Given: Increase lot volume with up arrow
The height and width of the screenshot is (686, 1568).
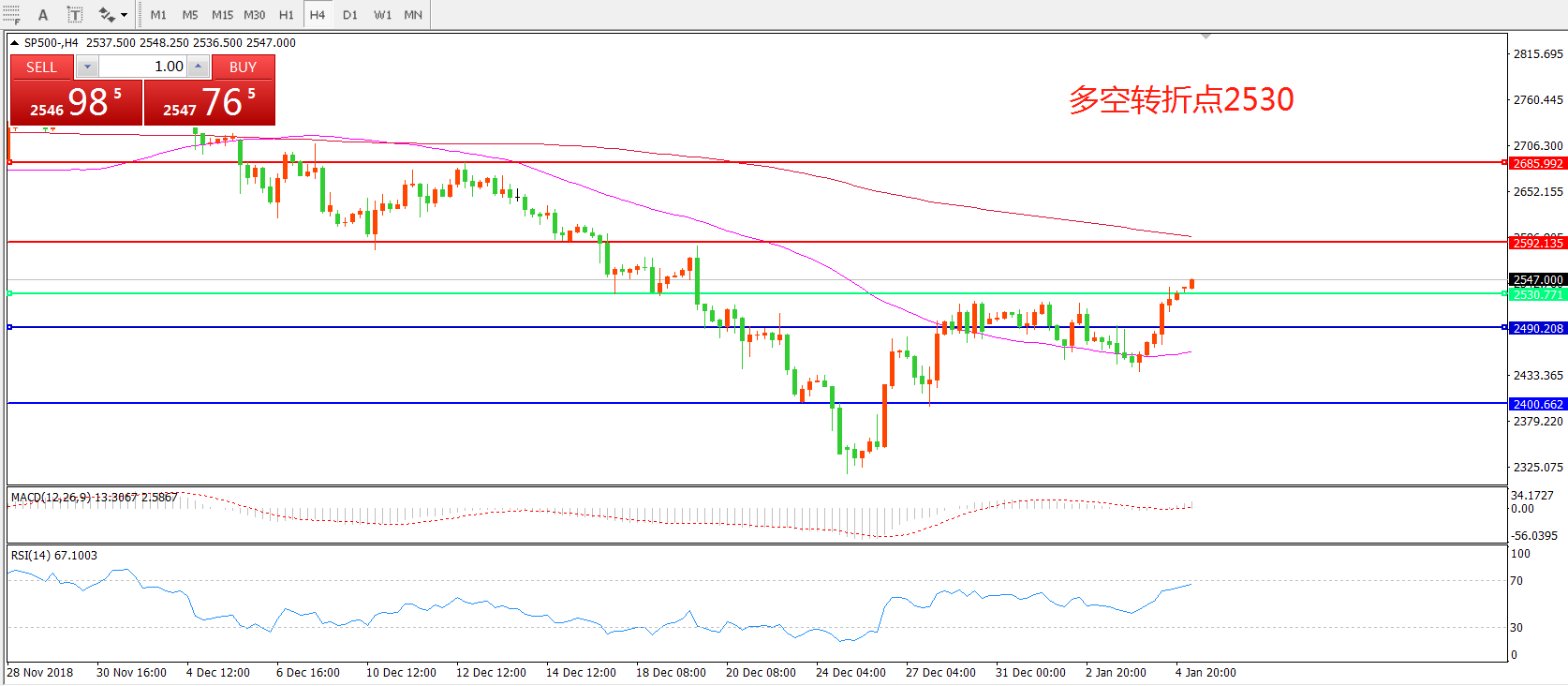Looking at the screenshot, I should click(x=198, y=67).
